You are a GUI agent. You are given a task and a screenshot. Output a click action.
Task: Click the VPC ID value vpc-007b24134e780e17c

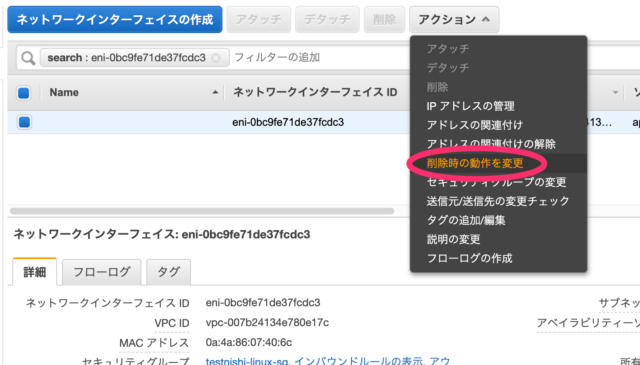(267, 323)
